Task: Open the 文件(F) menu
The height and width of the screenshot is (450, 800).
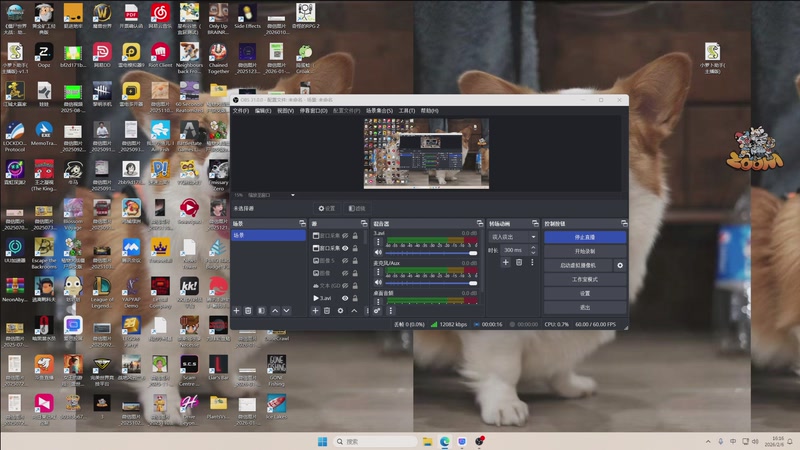Action: click(240, 111)
